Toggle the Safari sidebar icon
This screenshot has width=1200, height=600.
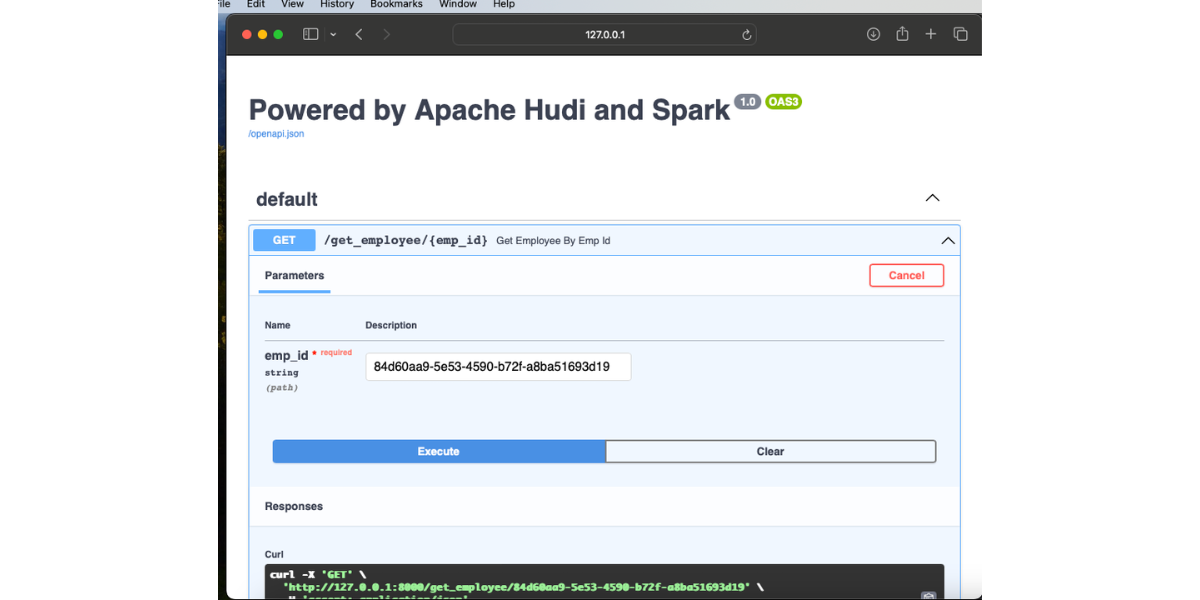[310, 34]
